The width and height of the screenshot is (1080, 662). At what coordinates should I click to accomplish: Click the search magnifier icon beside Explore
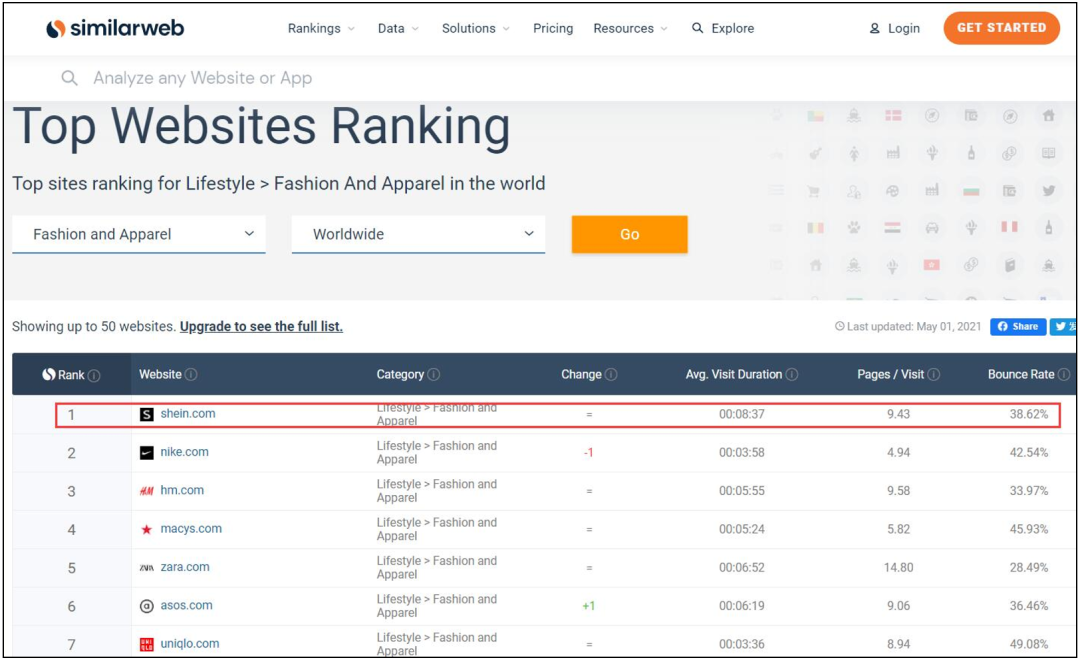tap(697, 28)
